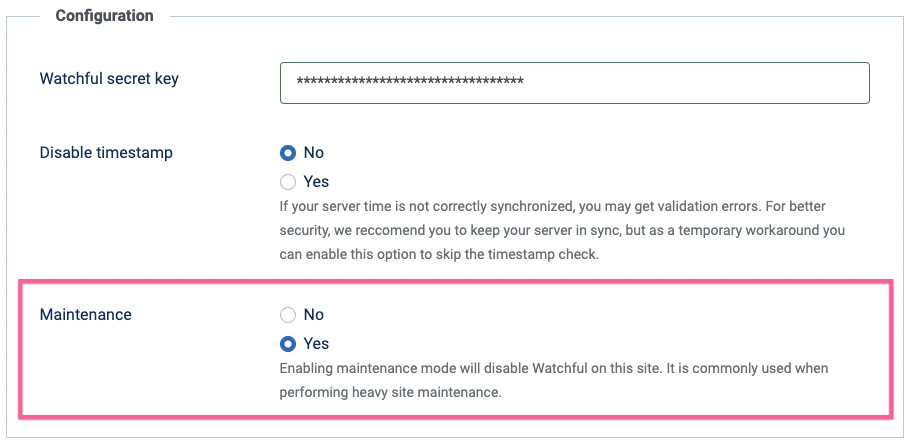The height and width of the screenshot is (444, 909).
Task: Select the Yes radio for Disable timestamp
Action: click(x=288, y=182)
